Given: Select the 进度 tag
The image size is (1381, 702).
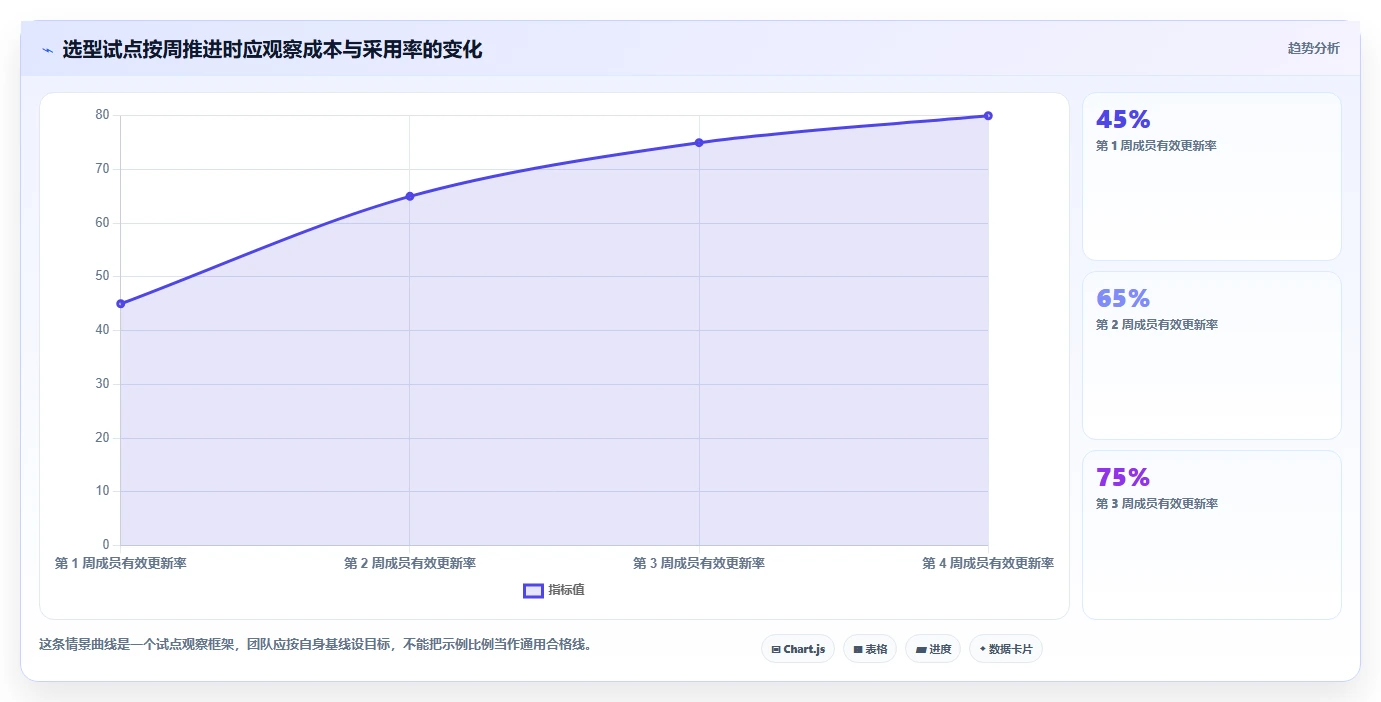Looking at the screenshot, I should point(933,649).
